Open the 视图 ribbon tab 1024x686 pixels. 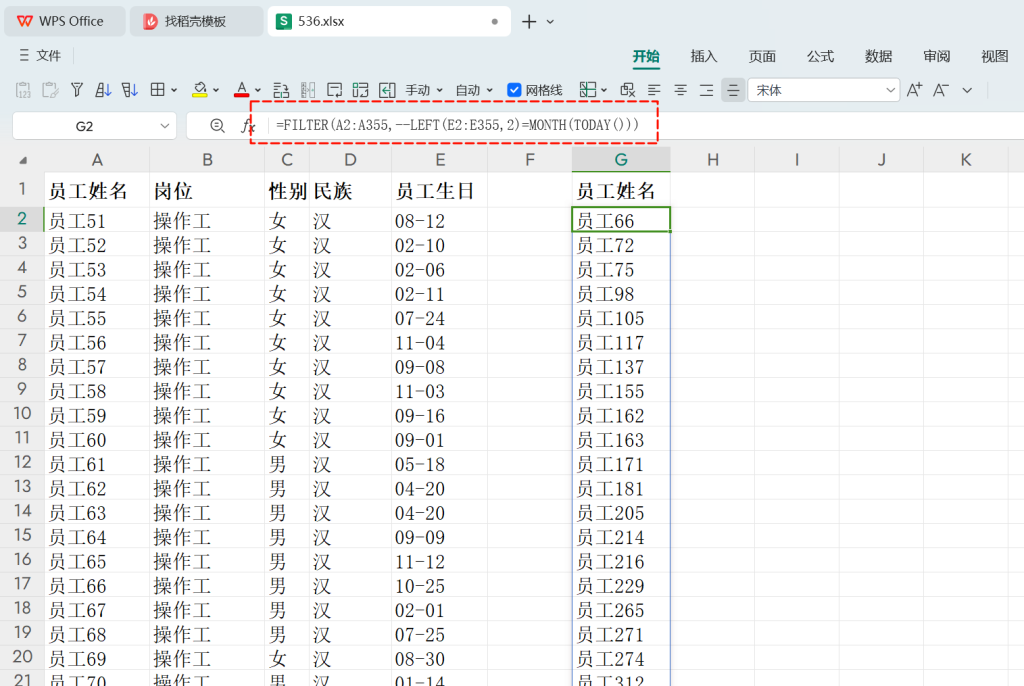click(x=995, y=56)
